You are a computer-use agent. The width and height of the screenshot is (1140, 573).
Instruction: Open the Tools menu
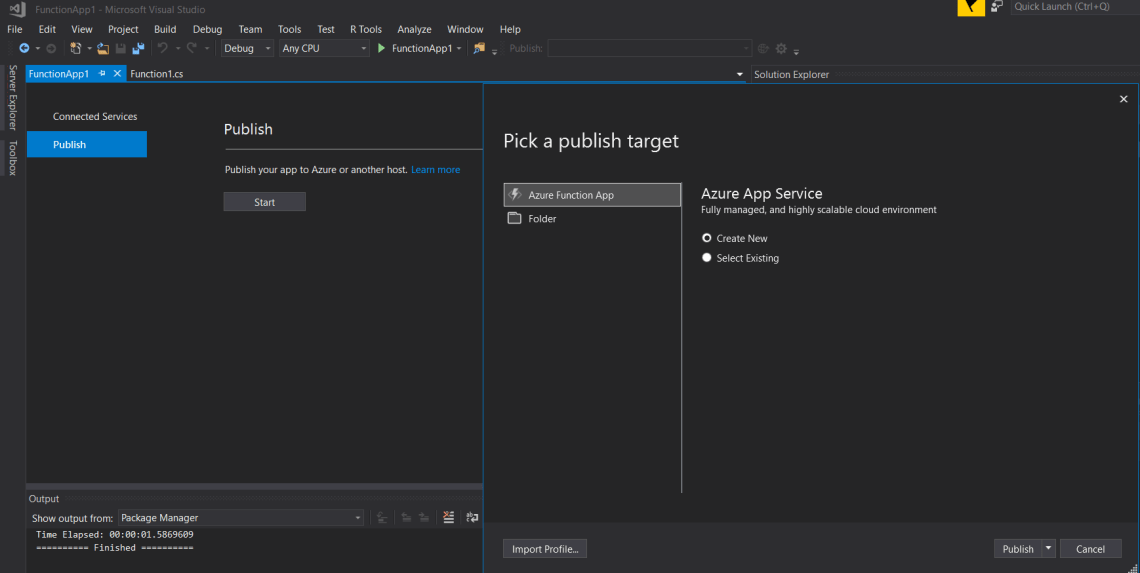pyautogui.click(x=289, y=29)
